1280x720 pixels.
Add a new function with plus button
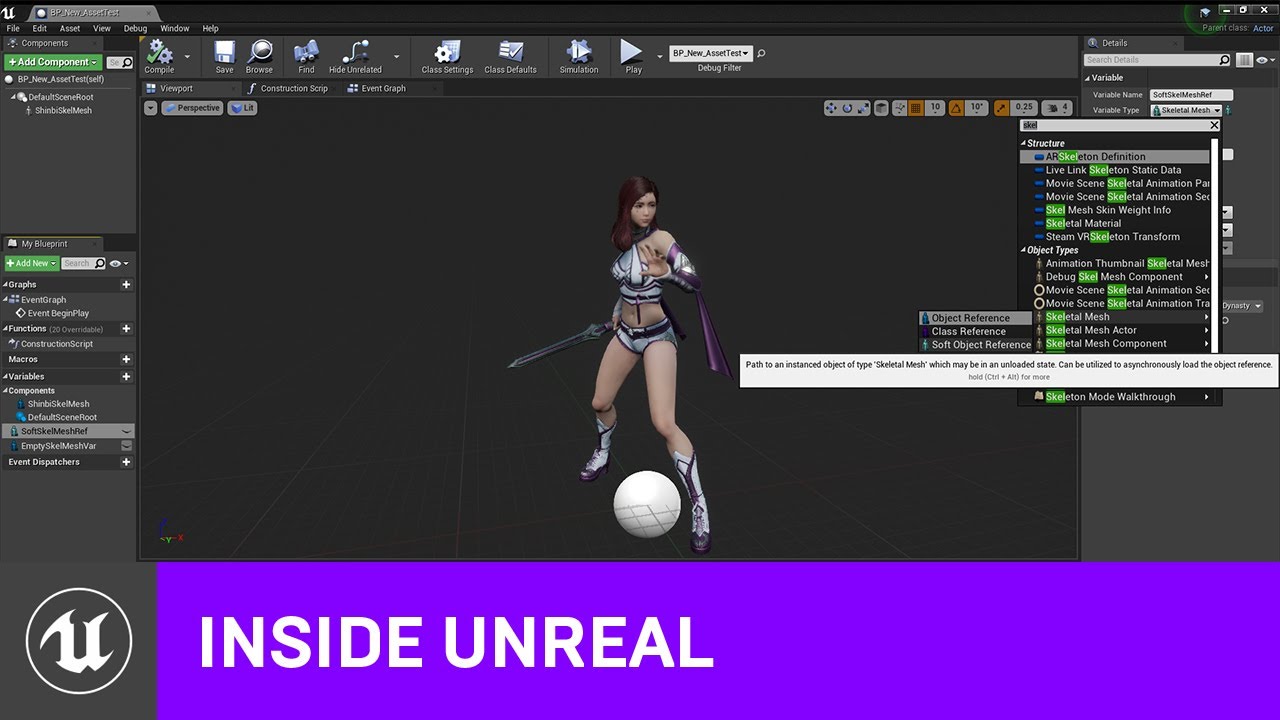(126, 329)
